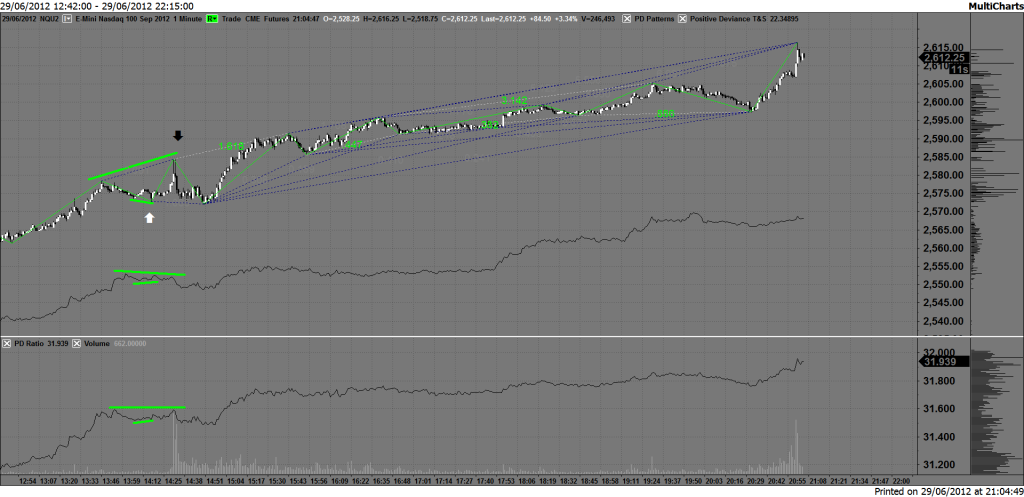
Task: Click the 16:09 time label on time axis
Action: (x=340, y=480)
